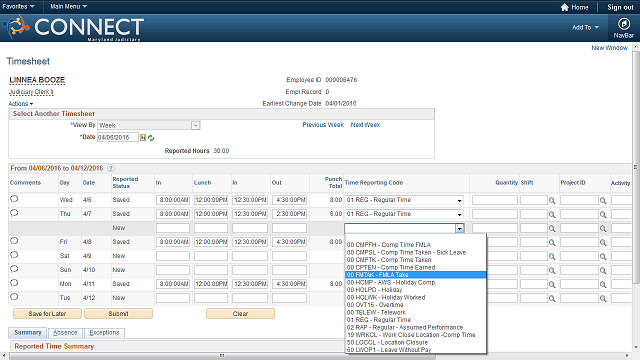
Task: Open the New Window link
Action: tap(609, 48)
